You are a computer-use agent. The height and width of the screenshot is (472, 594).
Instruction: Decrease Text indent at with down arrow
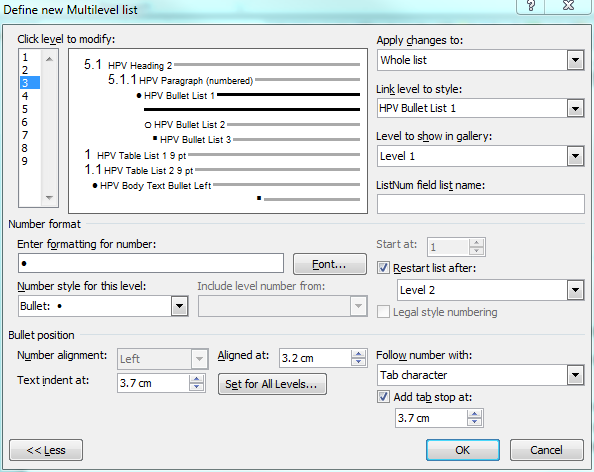pyautogui.click(x=196, y=387)
